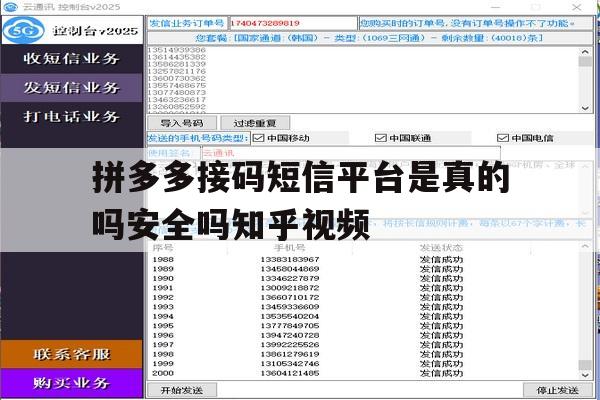Select phone number 13458044869
Screen dimensions: 600x400
[290, 269]
